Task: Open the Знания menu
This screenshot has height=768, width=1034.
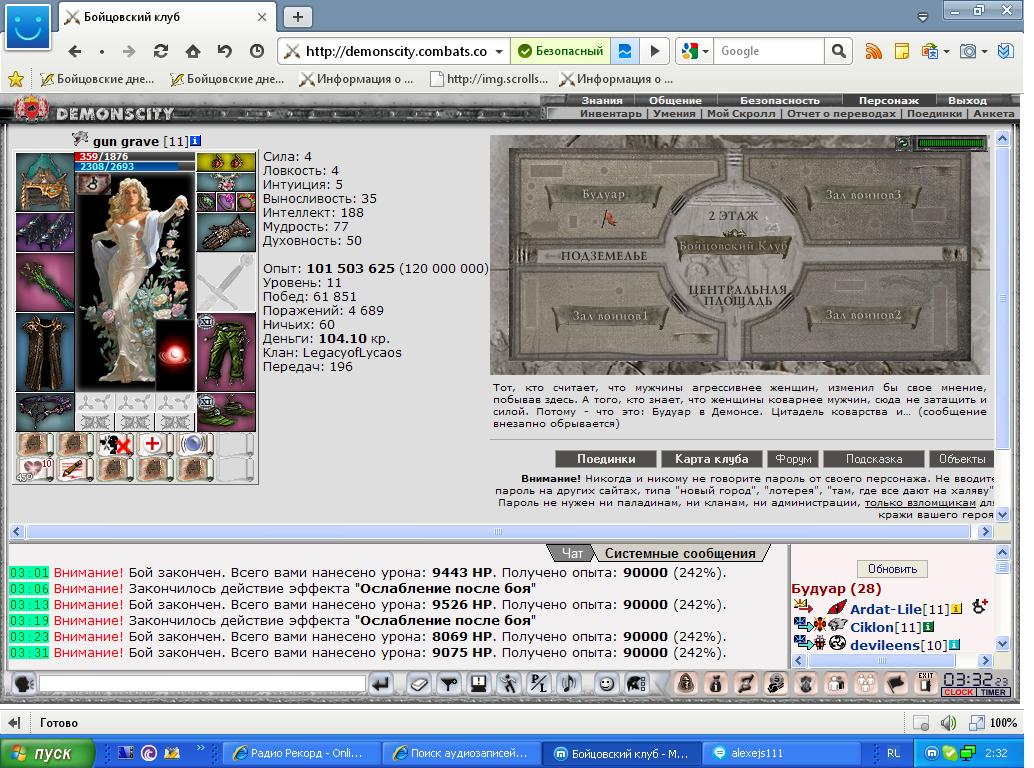Action: pyautogui.click(x=601, y=100)
